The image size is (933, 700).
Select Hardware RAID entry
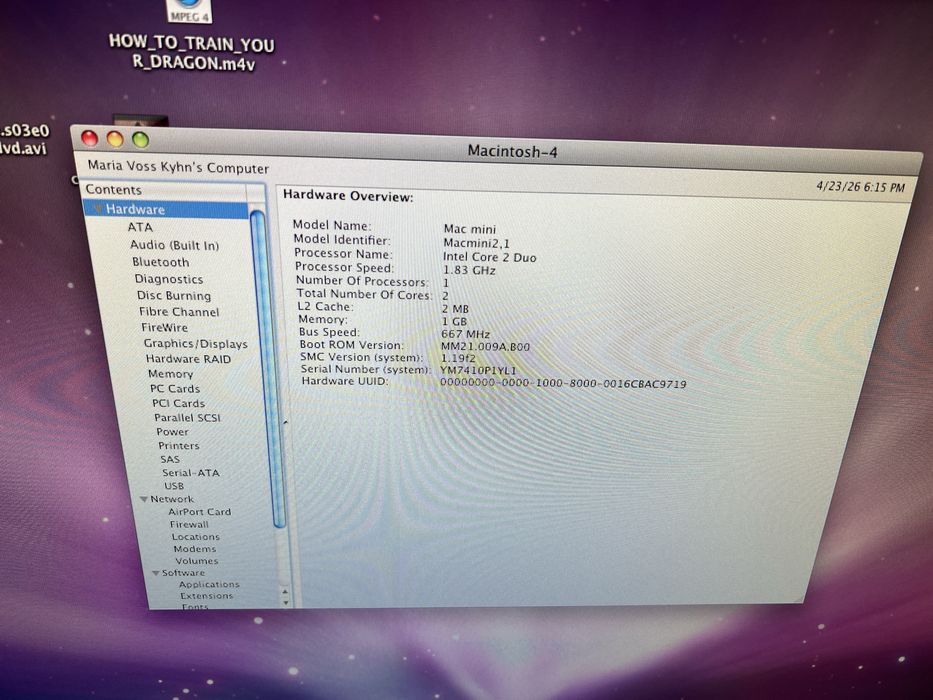point(188,359)
